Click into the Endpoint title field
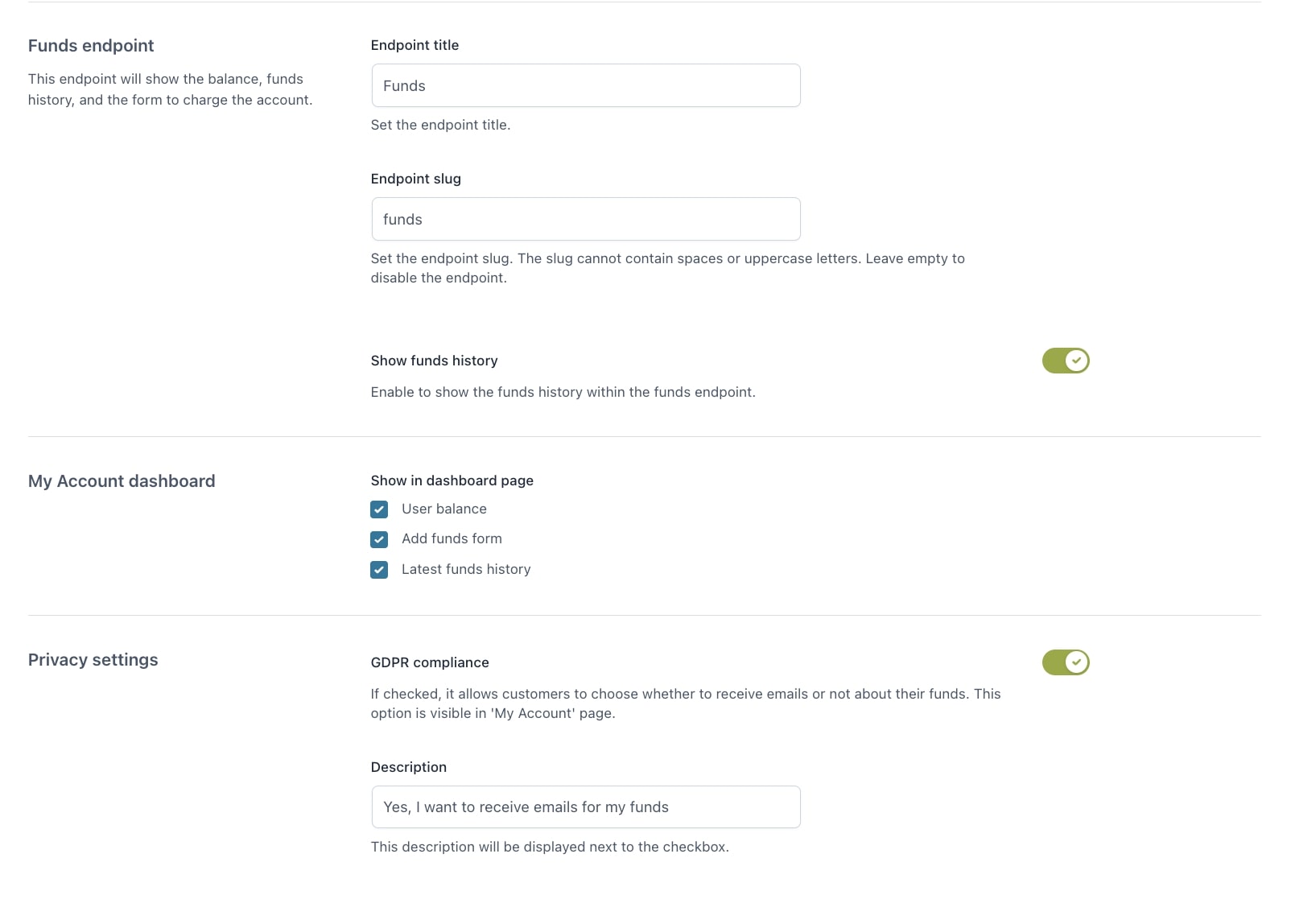The width and height of the screenshot is (1291, 924). (585, 85)
